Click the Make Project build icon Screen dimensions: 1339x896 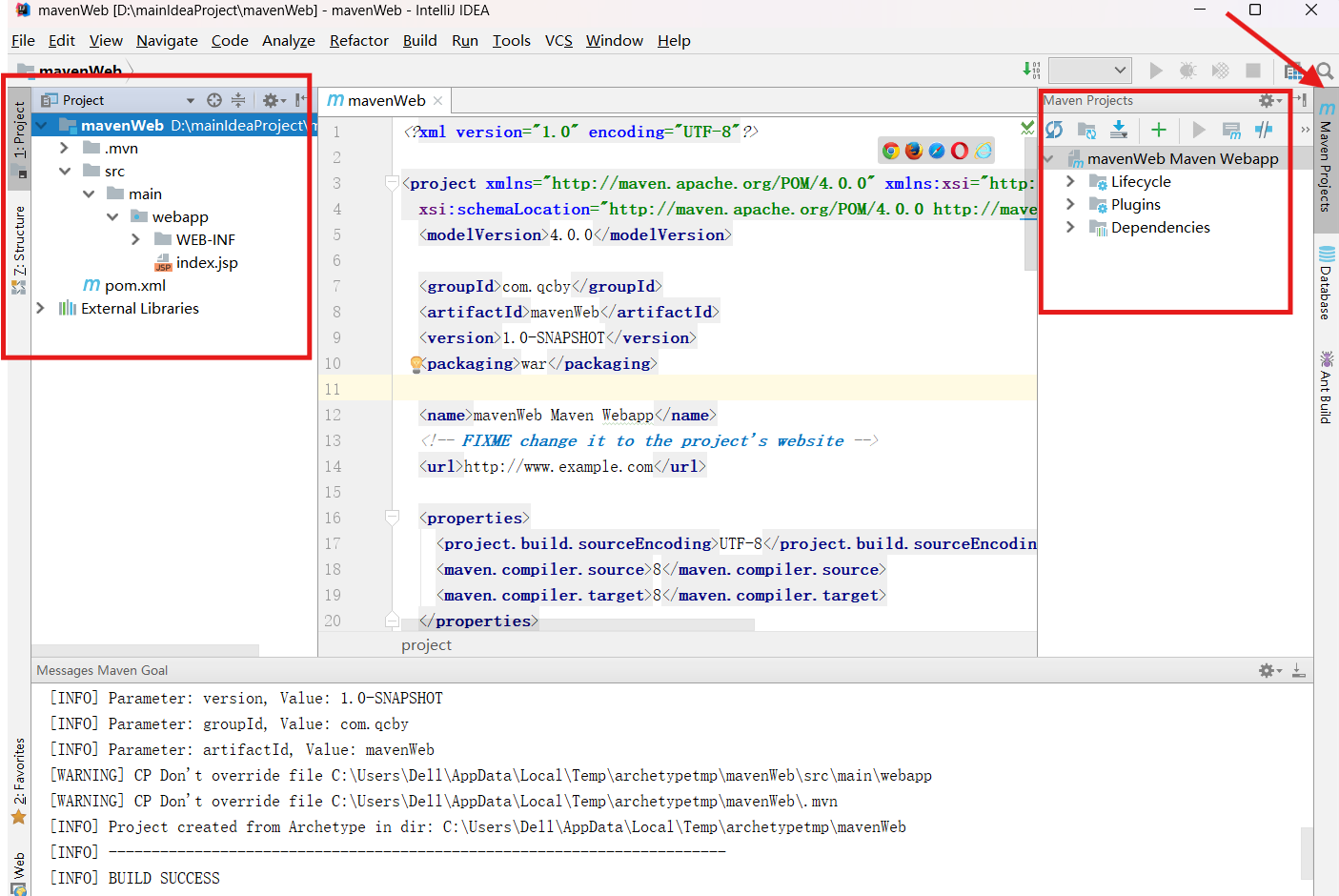[x=1031, y=70]
